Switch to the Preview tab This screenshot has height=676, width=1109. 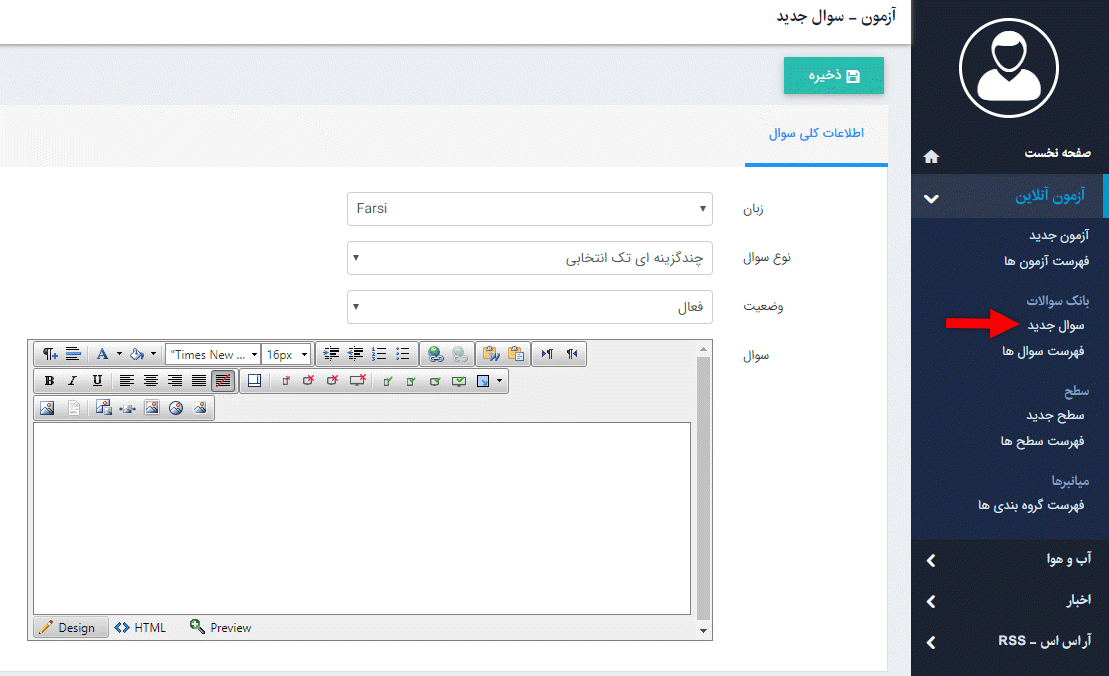[x=219, y=627]
